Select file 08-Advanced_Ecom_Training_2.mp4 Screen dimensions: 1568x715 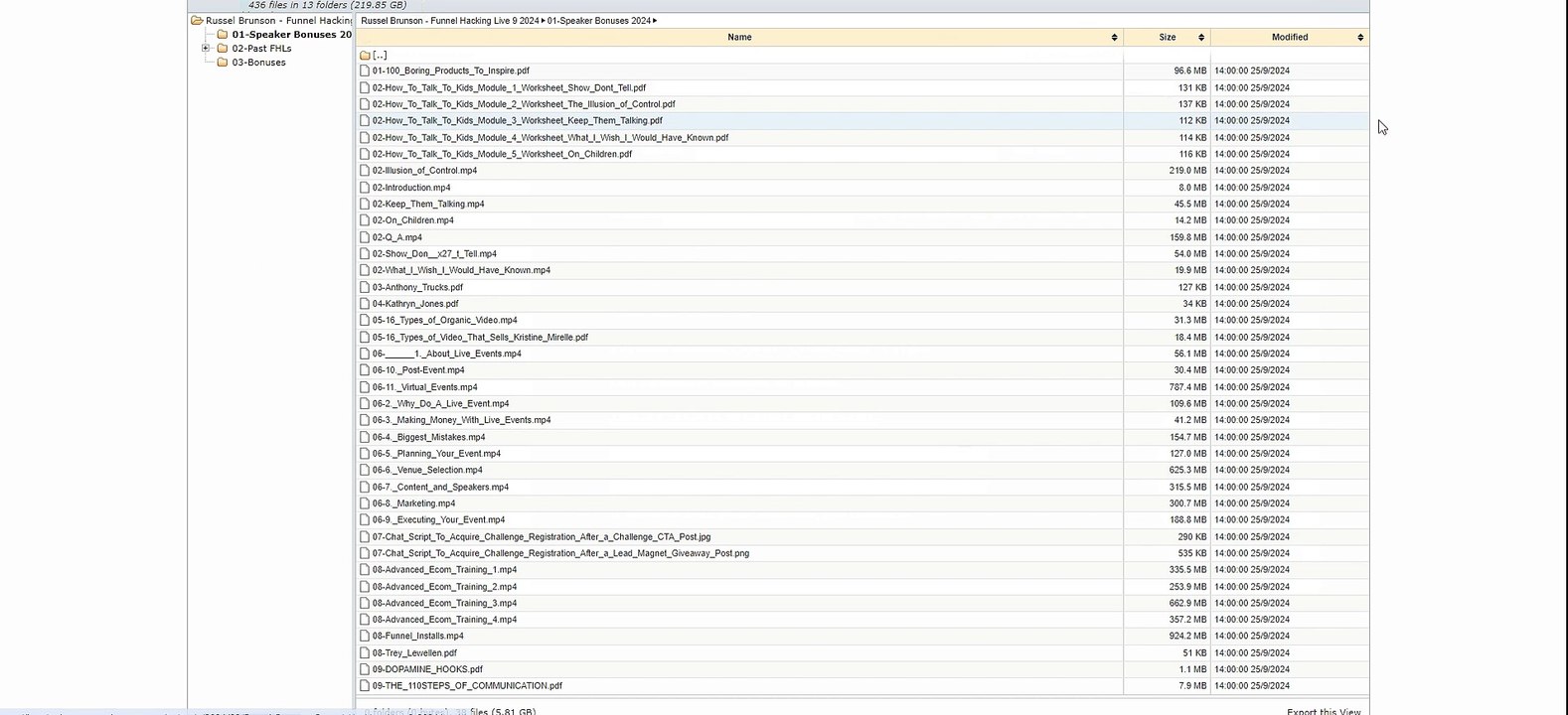click(x=444, y=586)
